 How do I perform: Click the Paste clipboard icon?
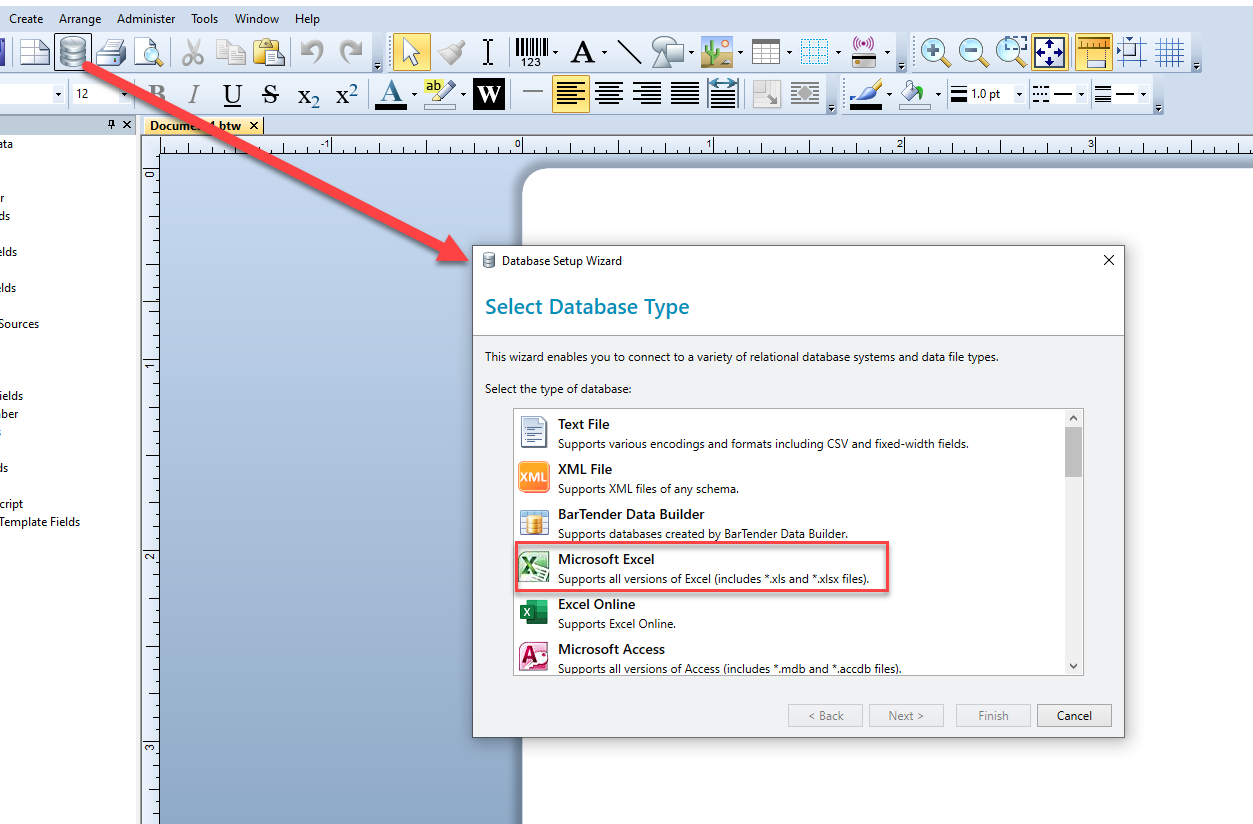point(269,52)
